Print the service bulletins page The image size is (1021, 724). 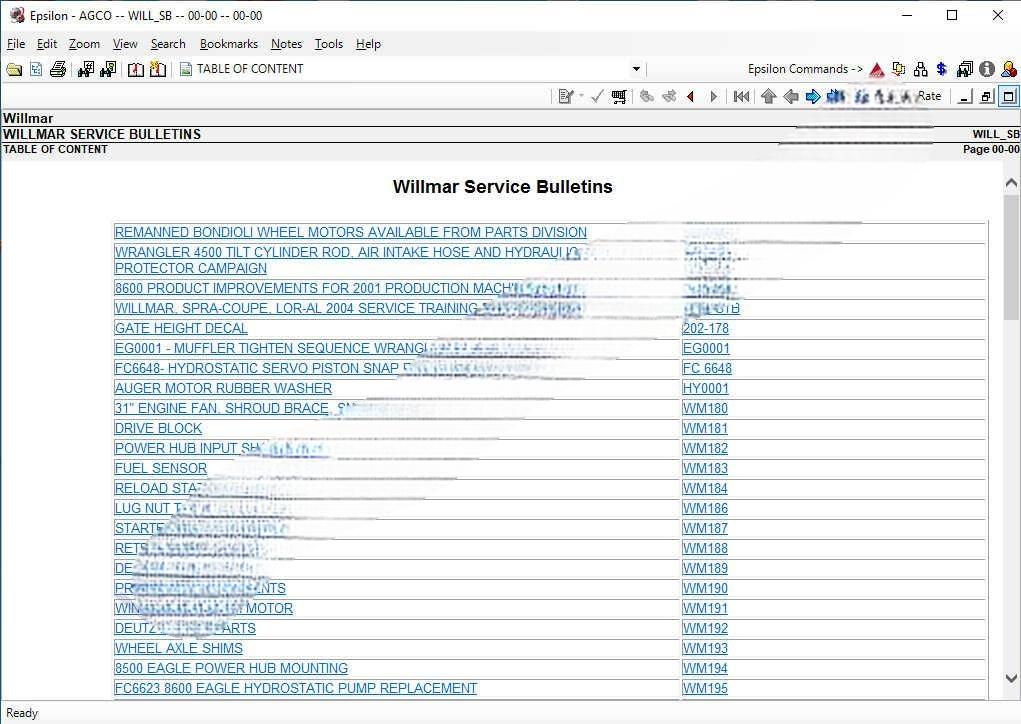pyautogui.click(x=59, y=68)
